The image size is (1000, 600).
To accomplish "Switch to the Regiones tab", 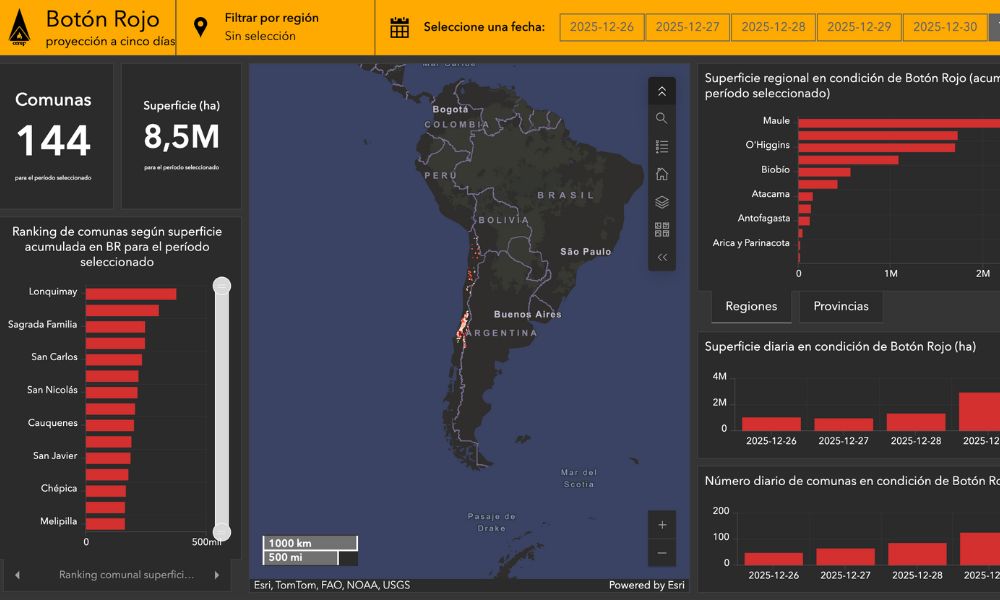I will tap(751, 307).
